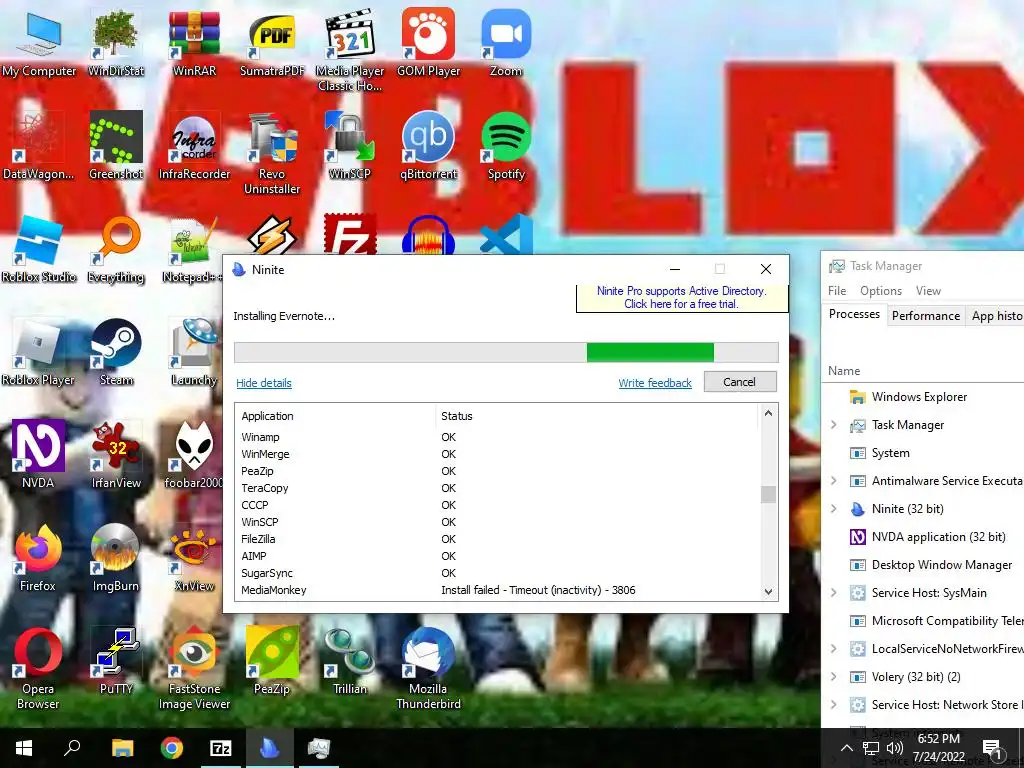Expand the Task Manager process row
This screenshot has width=1024, height=768.
(834, 424)
